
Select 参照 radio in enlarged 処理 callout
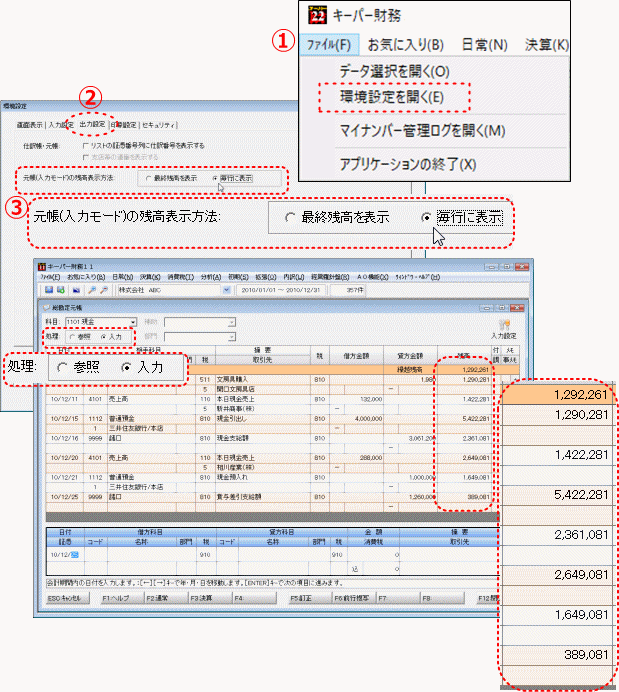pos(63,367)
